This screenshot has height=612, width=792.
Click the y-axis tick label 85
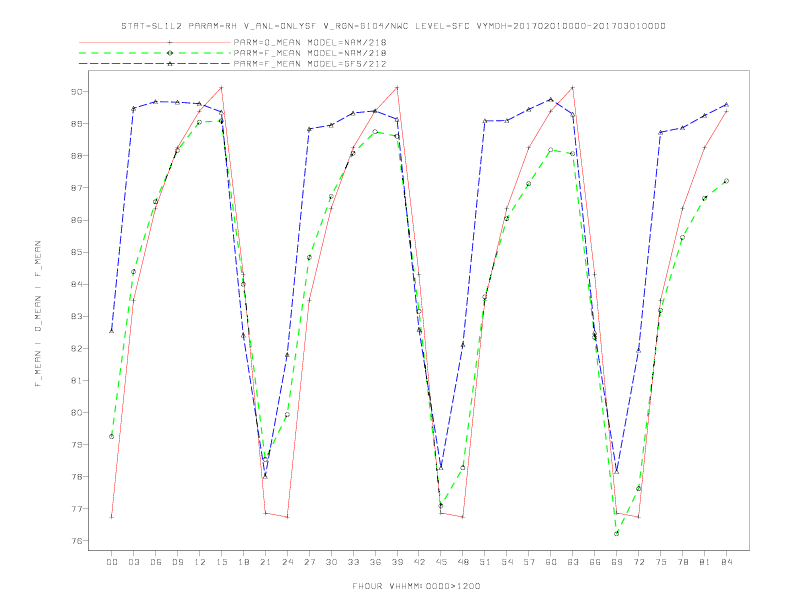[76, 252]
